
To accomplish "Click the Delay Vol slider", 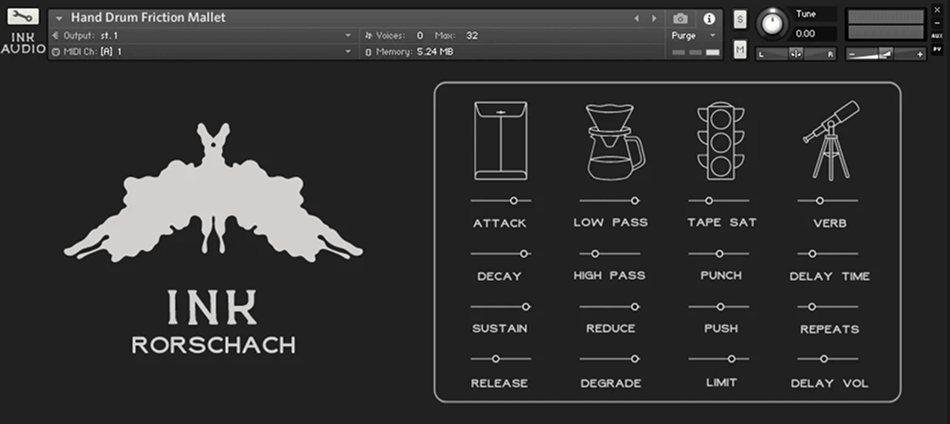I will tap(828, 359).
